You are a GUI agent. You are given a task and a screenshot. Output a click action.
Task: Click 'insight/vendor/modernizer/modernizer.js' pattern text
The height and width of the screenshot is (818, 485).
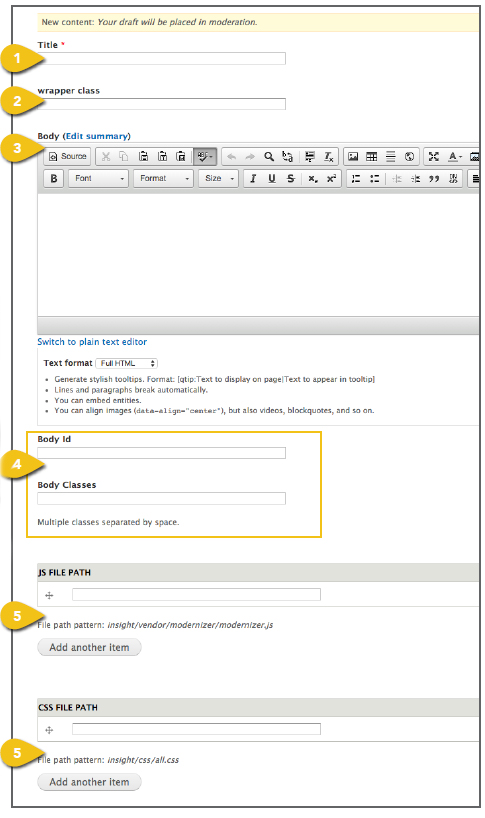click(x=190, y=625)
